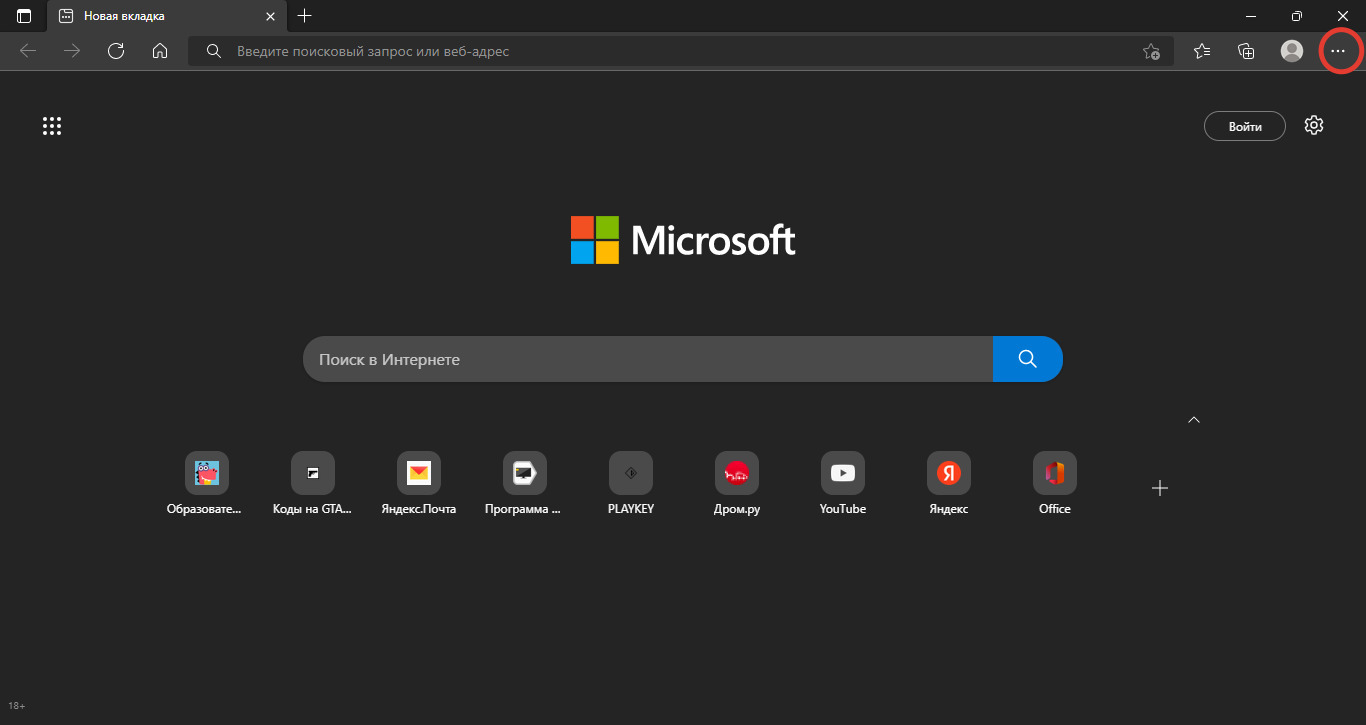
Task: Collapse quick links with chevron arrow
Action: pos(1193,420)
